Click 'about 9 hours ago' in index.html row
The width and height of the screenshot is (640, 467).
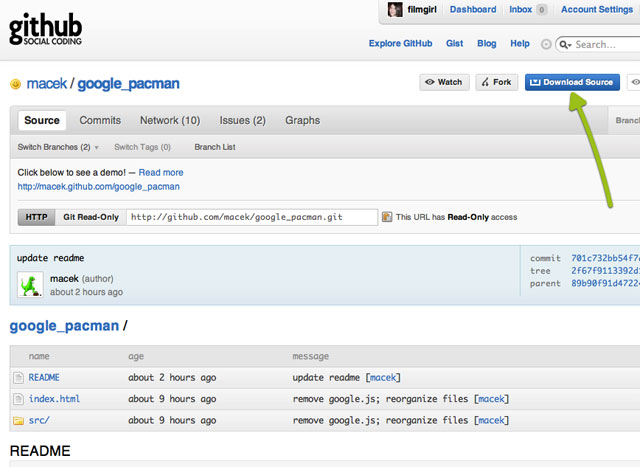[x=172, y=399]
